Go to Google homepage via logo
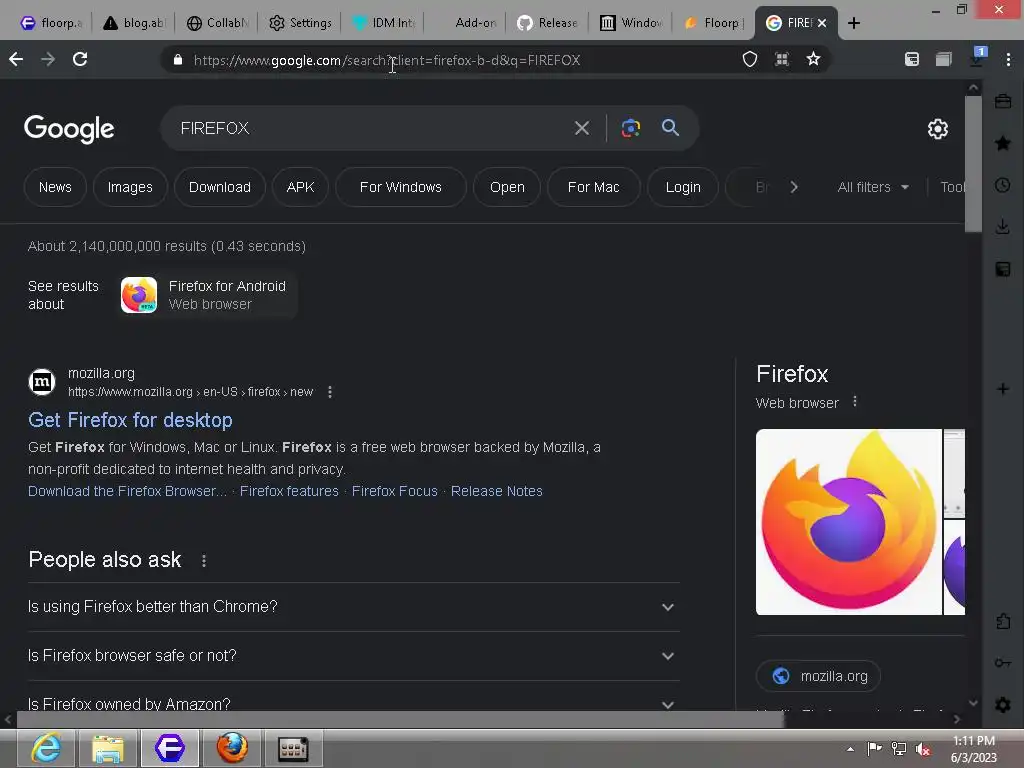 69,129
